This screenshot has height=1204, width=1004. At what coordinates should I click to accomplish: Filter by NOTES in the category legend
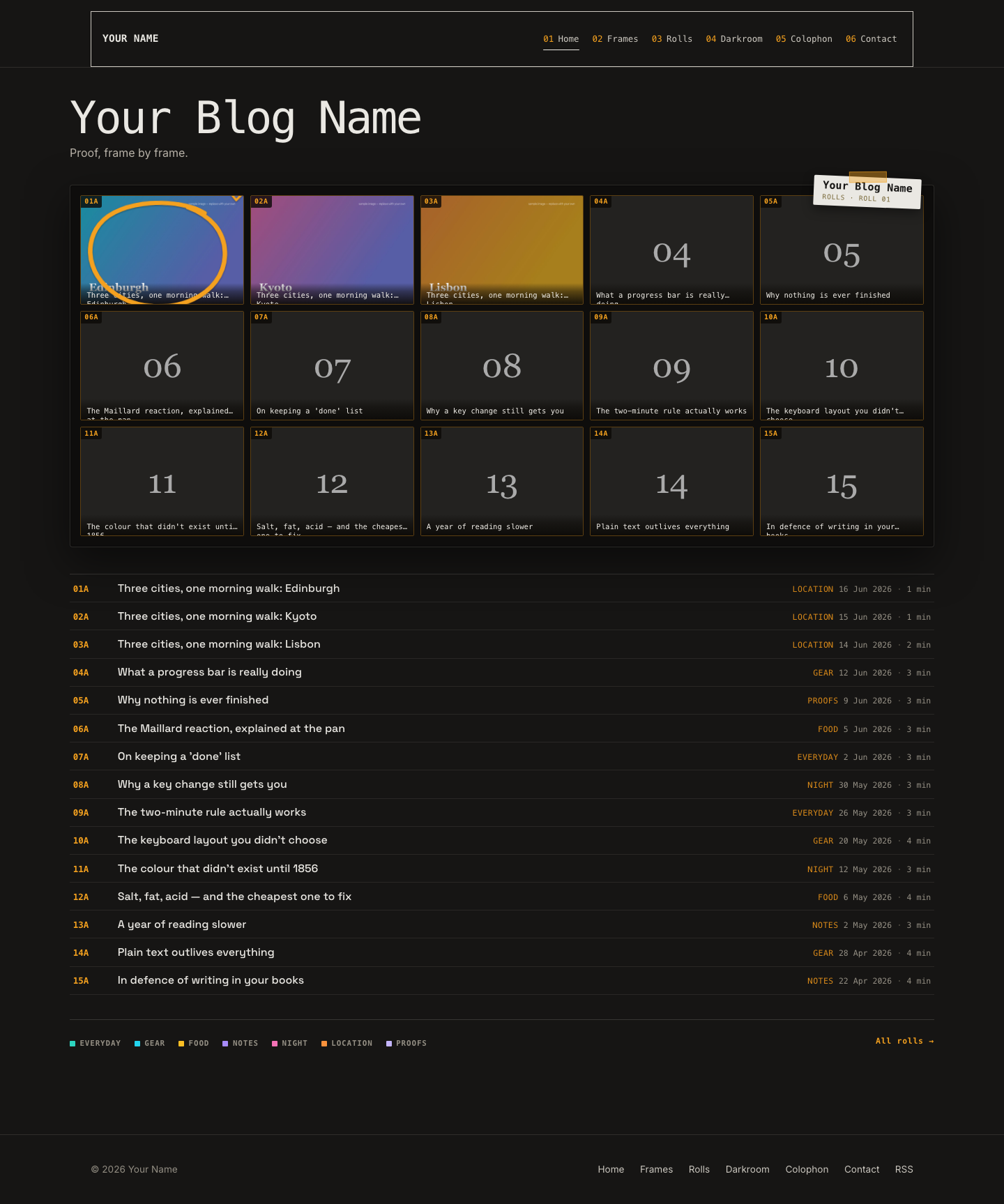click(x=241, y=1044)
